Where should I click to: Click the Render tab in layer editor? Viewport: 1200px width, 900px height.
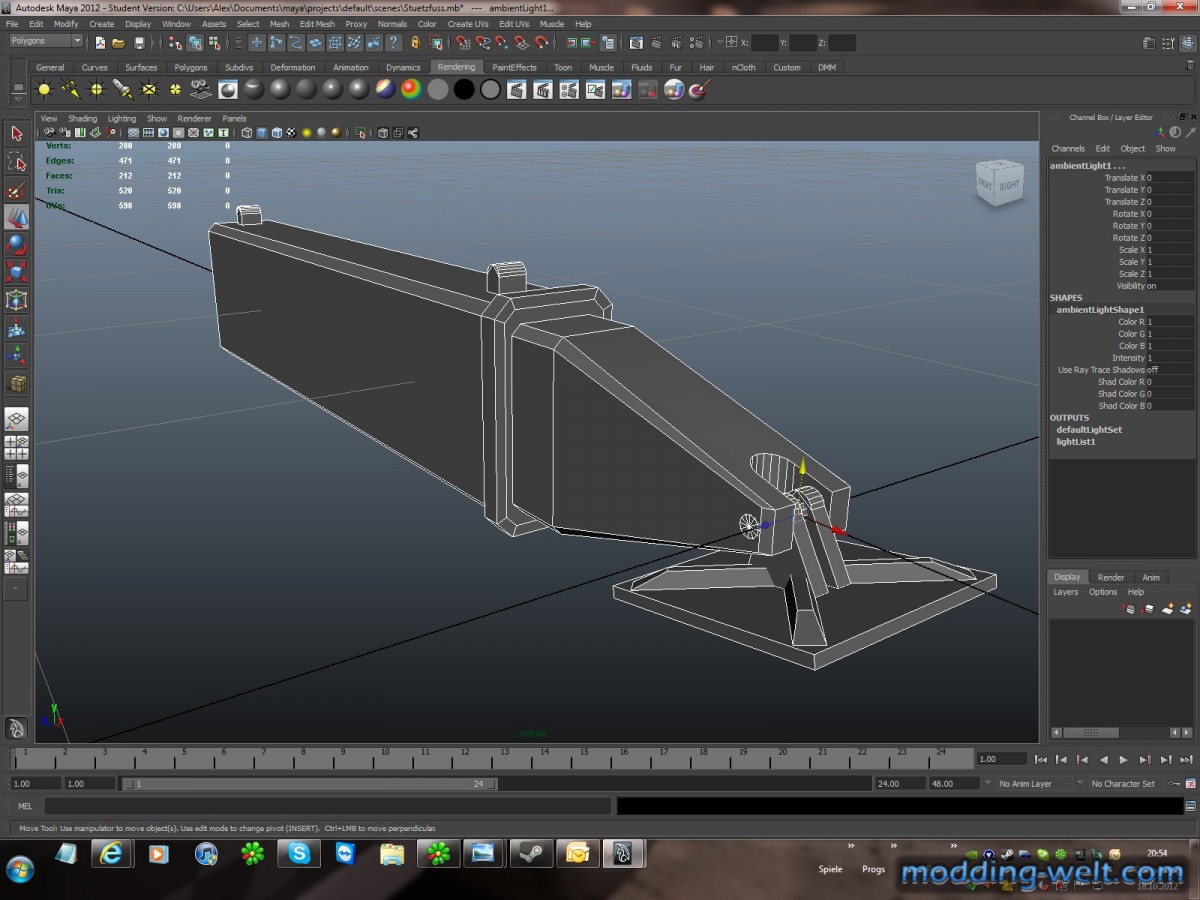point(1111,577)
